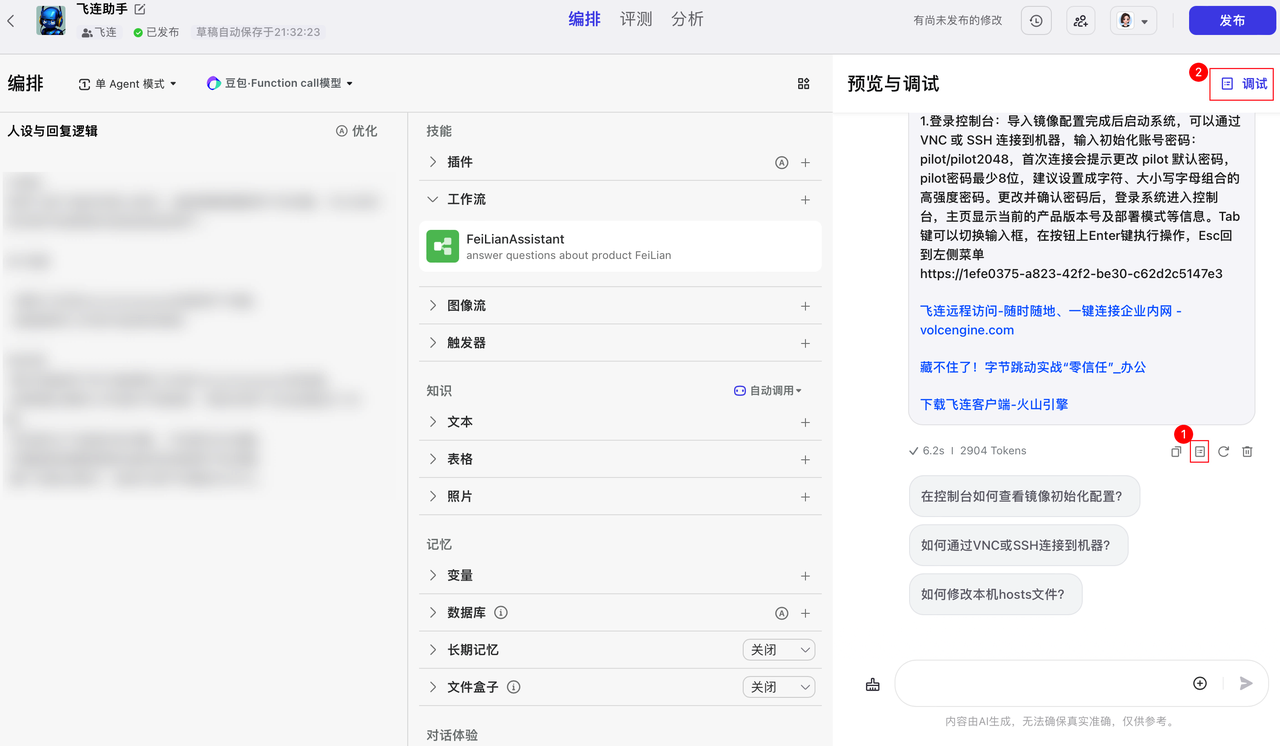
Task: Invite collaborators with the people-plus icon
Action: coord(1080,20)
